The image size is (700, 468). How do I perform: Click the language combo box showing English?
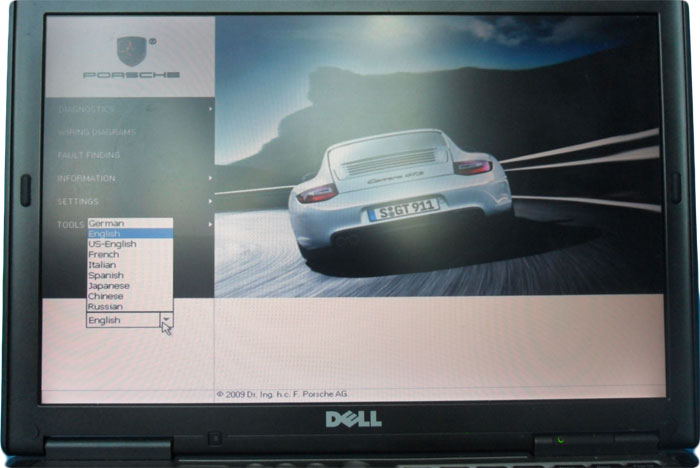[129, 320]
